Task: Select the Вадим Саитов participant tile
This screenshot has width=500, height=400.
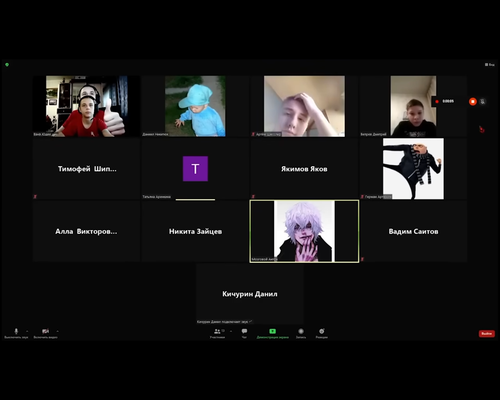Action: pyautogui.click(x=413, y=231)
